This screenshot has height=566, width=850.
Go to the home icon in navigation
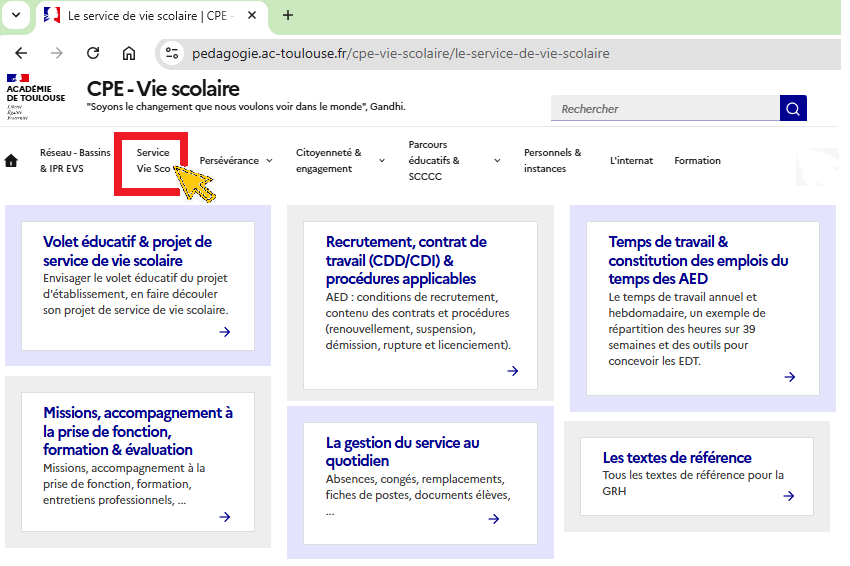pos(12,161)
